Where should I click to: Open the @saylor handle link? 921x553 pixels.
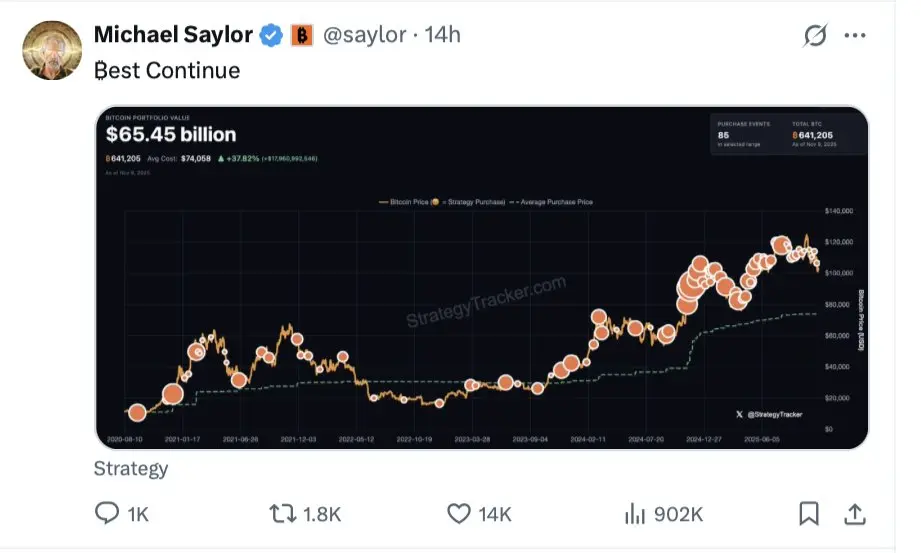click(363, 35)
